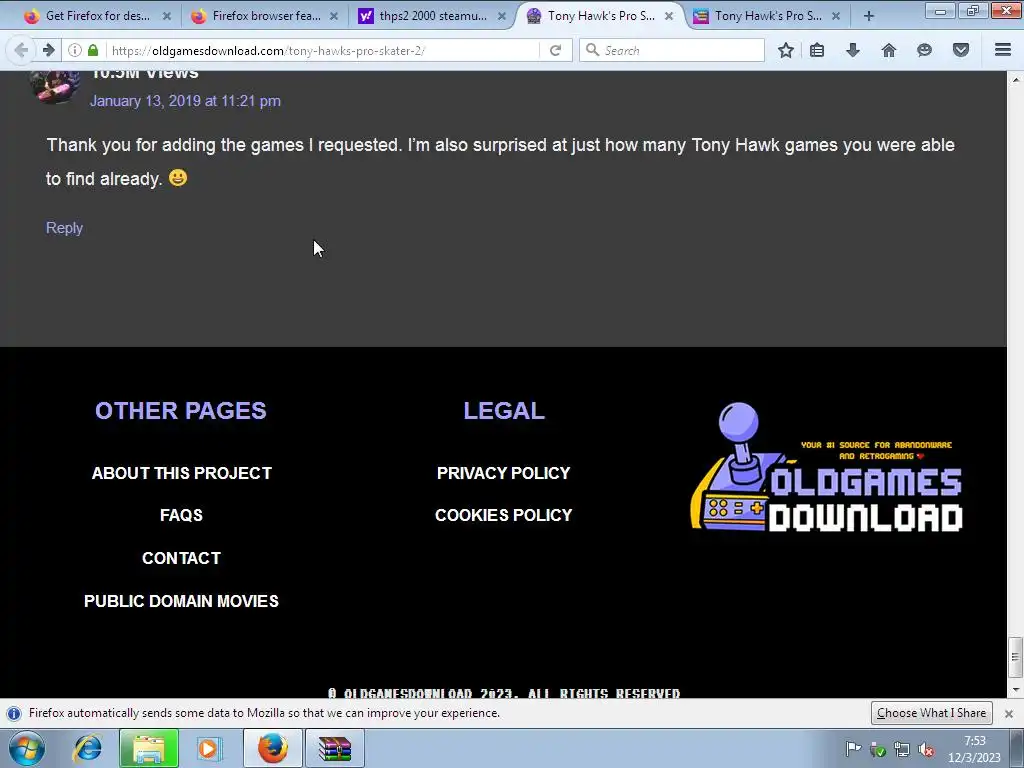
Task: Open Windows Media Player from taskbar
Action: click(x=209, y=748)
